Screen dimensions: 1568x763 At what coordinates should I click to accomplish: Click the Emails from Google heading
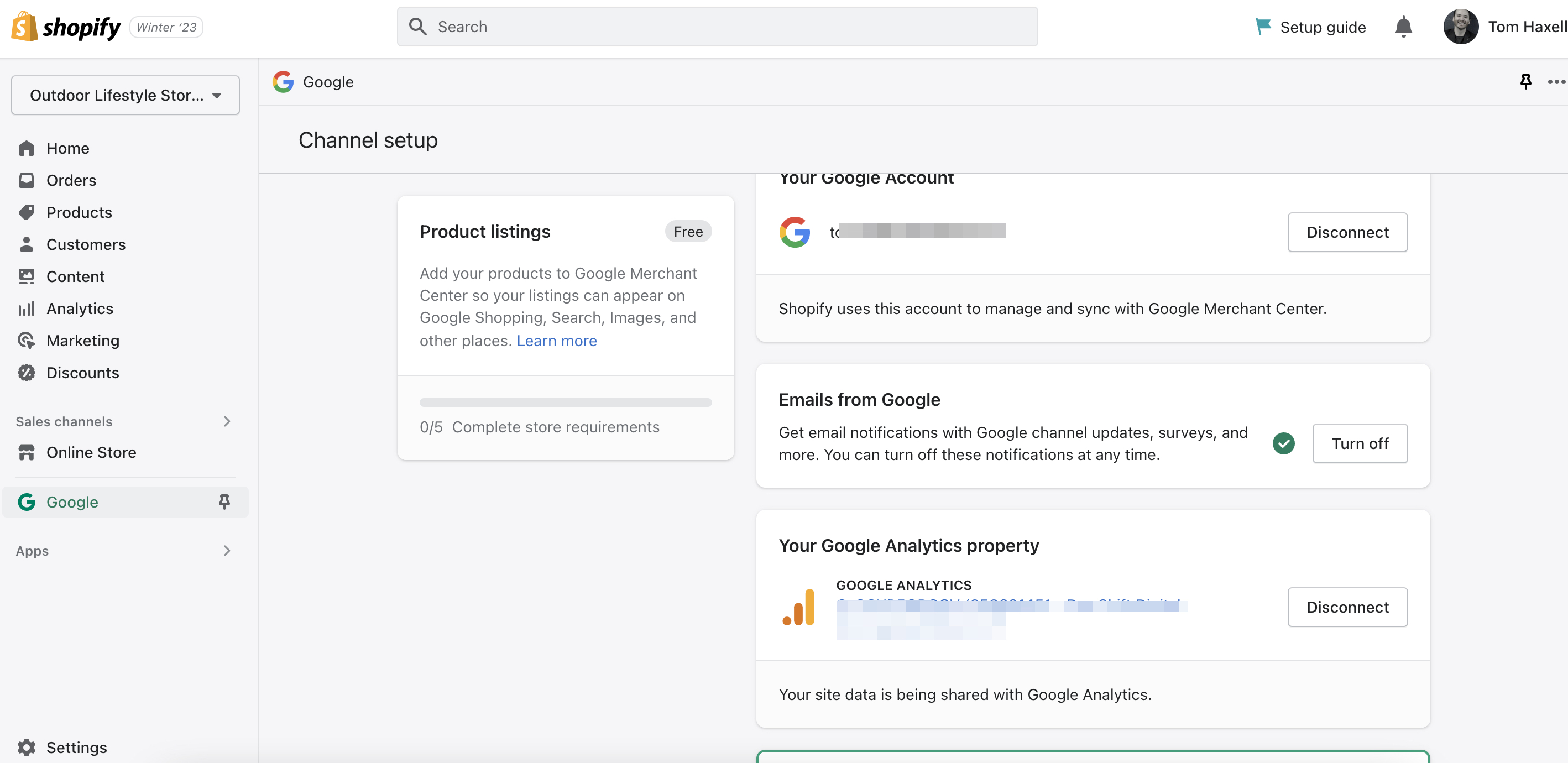[860, 399]
